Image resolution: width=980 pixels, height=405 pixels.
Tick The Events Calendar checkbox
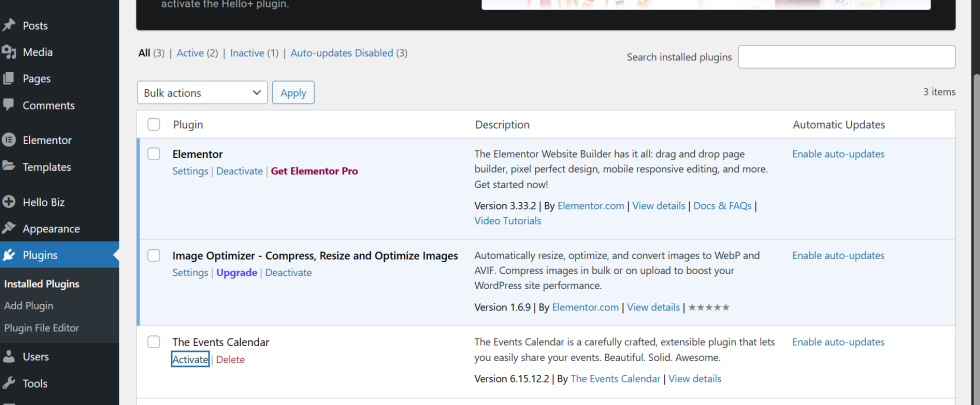coord(154,342)
